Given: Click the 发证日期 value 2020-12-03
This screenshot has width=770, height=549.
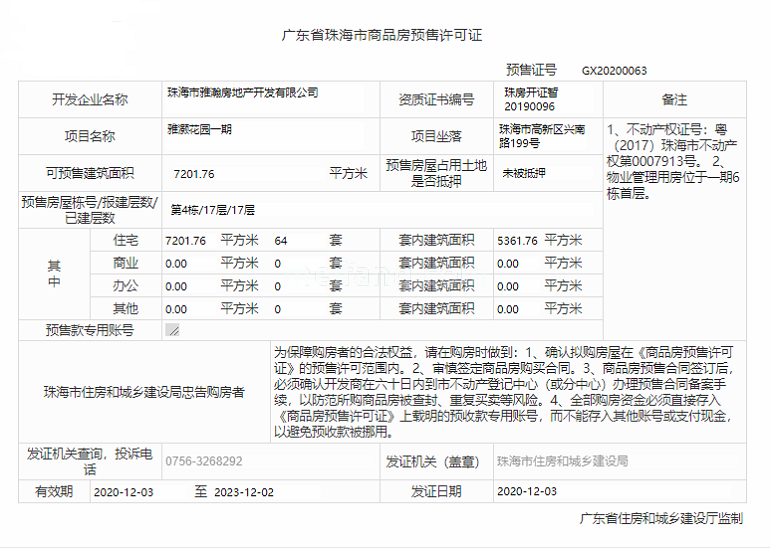Looking at the screenshot, I should (x=527, y=492).
